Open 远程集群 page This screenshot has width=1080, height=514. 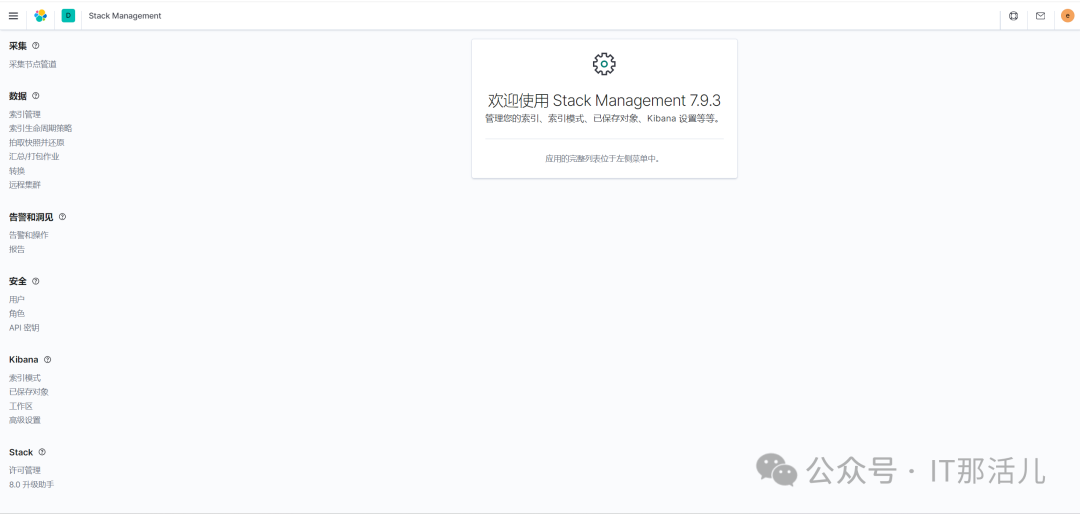click(25, 185)
